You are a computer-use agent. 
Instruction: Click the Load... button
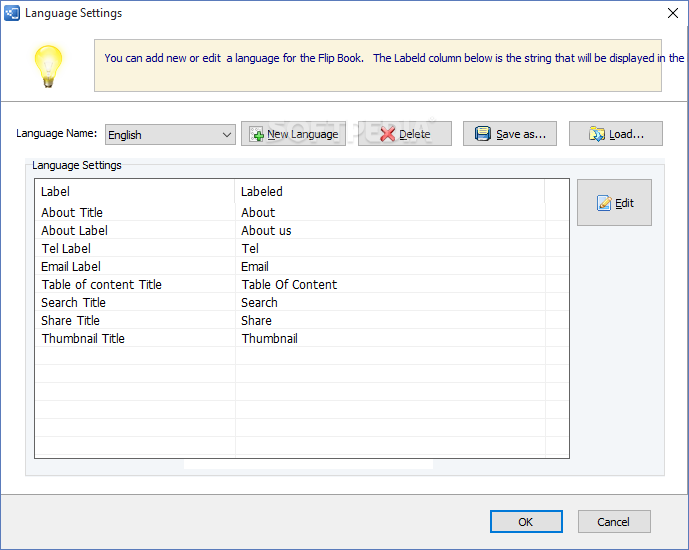pos(616,134)
